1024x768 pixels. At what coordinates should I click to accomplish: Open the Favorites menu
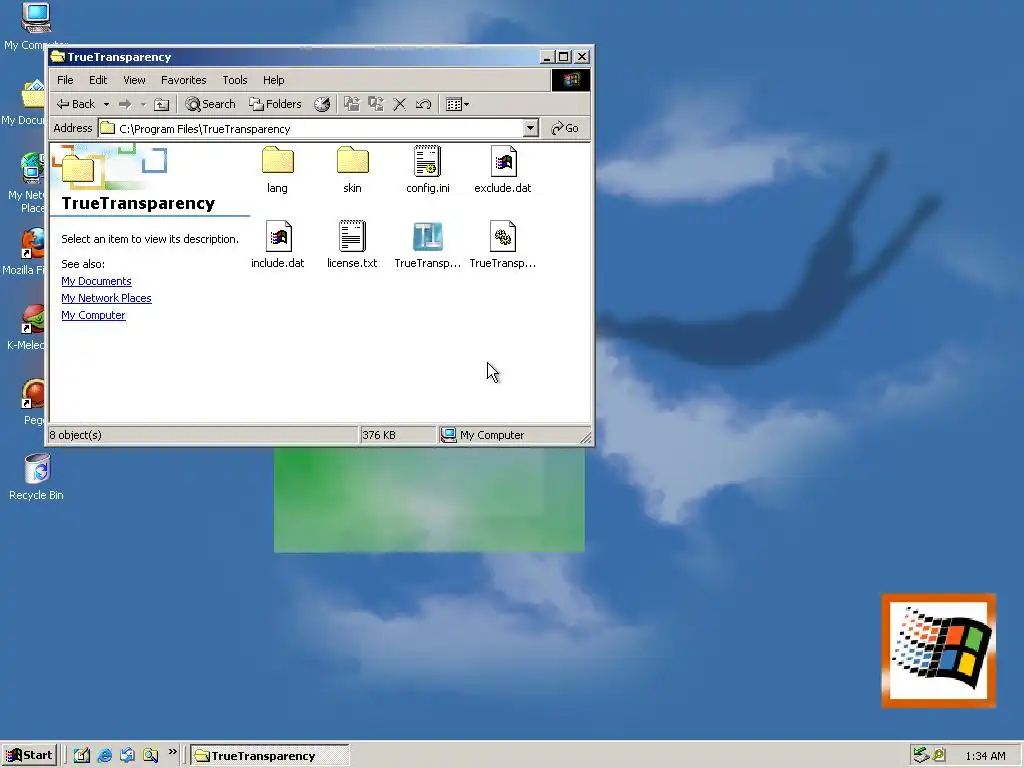pos(184,80)
